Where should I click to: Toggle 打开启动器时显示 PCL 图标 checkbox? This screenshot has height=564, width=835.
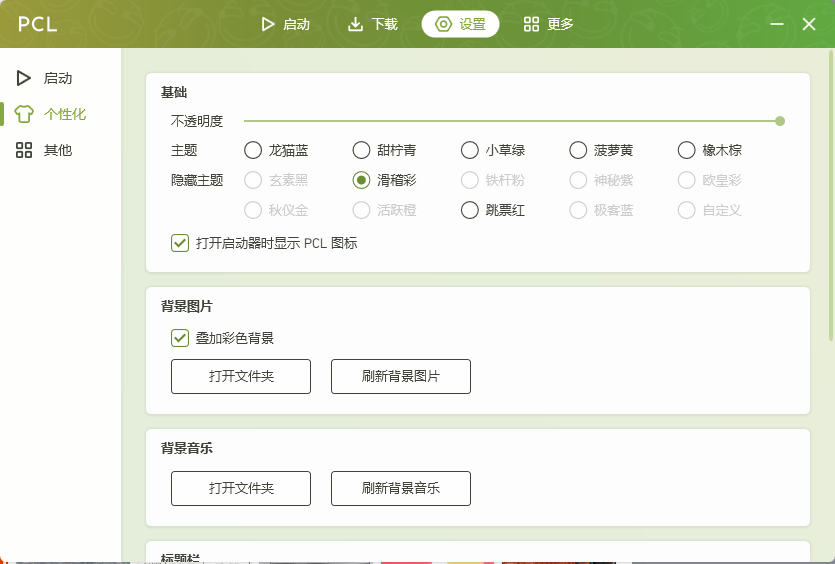tap(180, 243)
